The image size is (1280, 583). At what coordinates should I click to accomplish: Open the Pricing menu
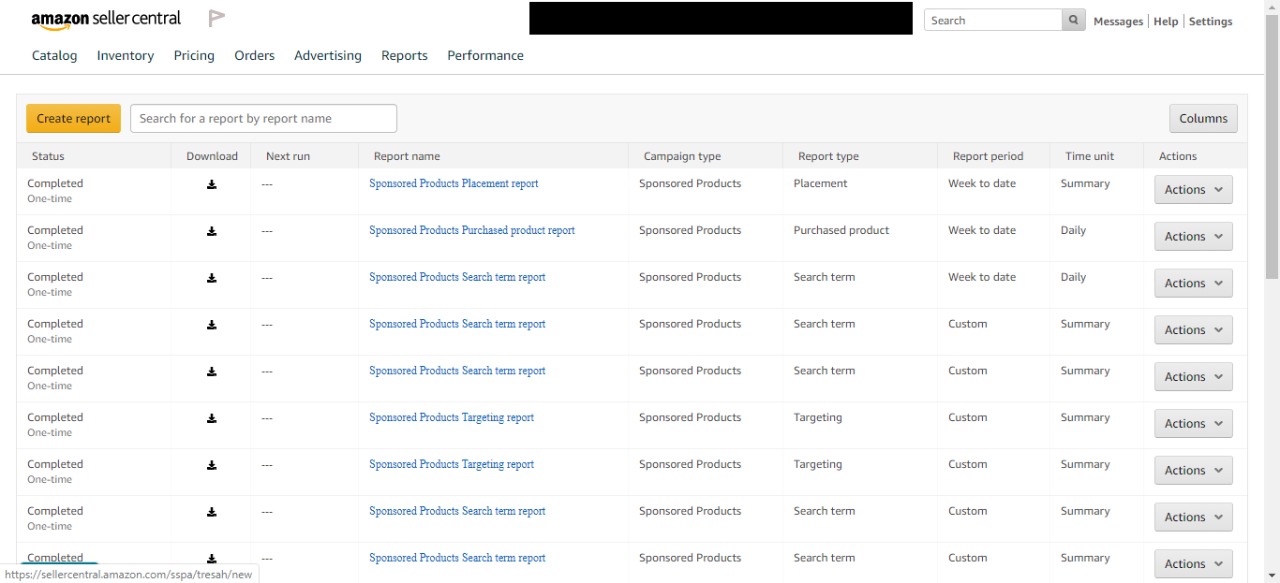coord(194,56)
